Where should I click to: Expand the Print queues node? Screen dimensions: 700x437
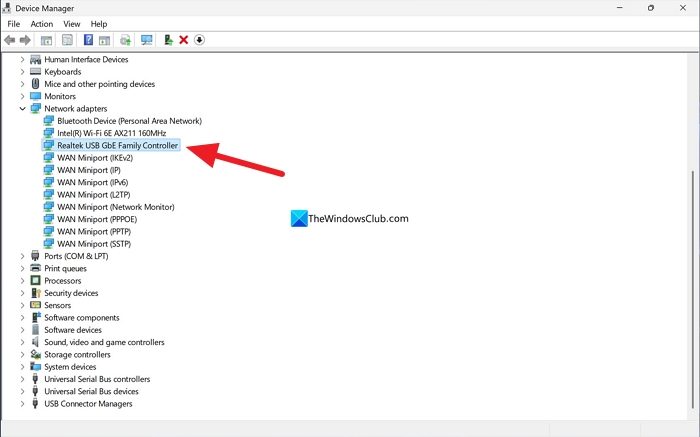22,268
